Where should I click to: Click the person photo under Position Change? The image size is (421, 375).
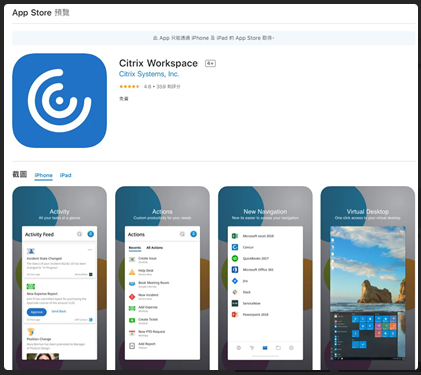click(x=43, y=357)
